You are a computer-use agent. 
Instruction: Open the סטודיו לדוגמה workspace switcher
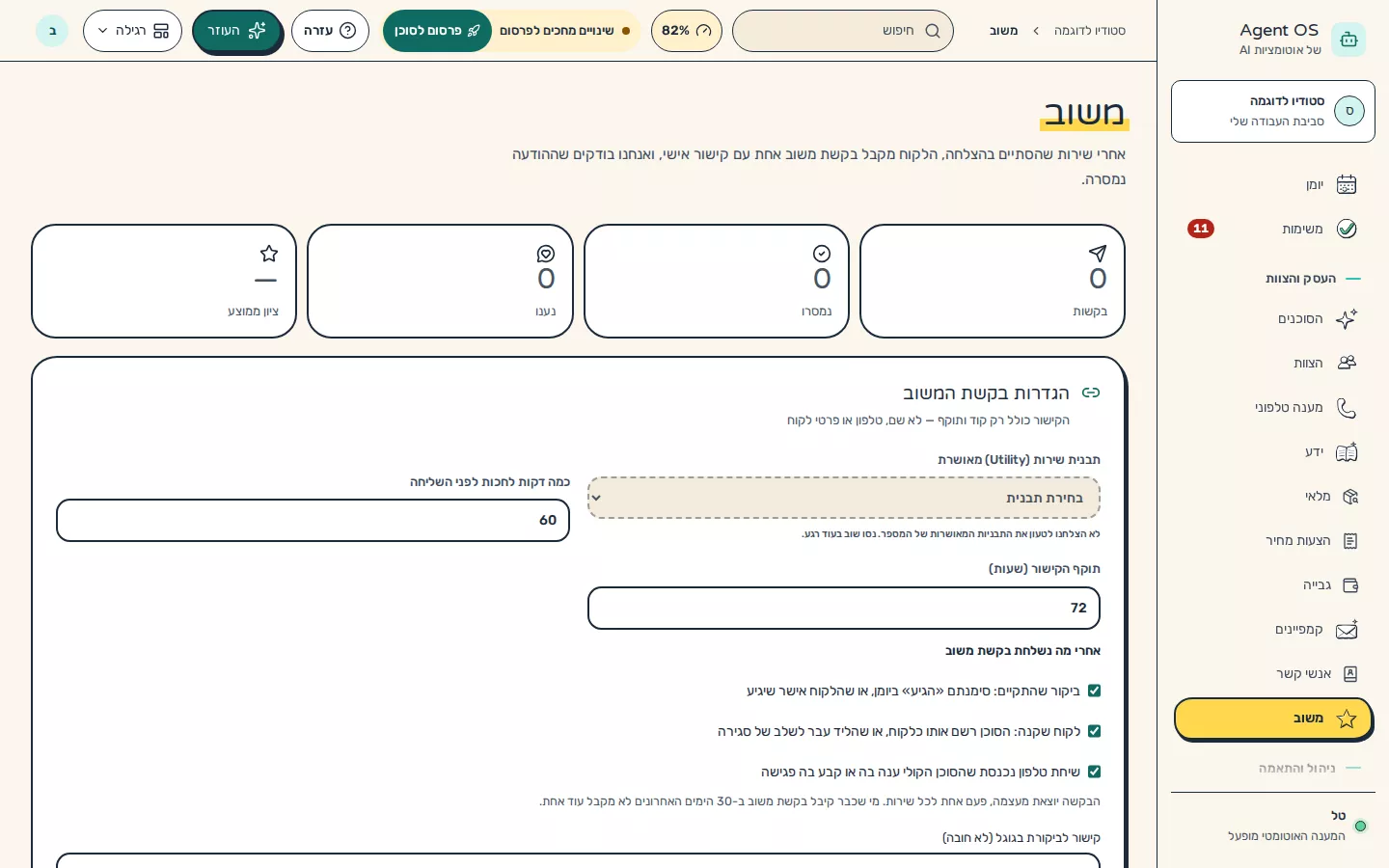tap(1273, 112)
